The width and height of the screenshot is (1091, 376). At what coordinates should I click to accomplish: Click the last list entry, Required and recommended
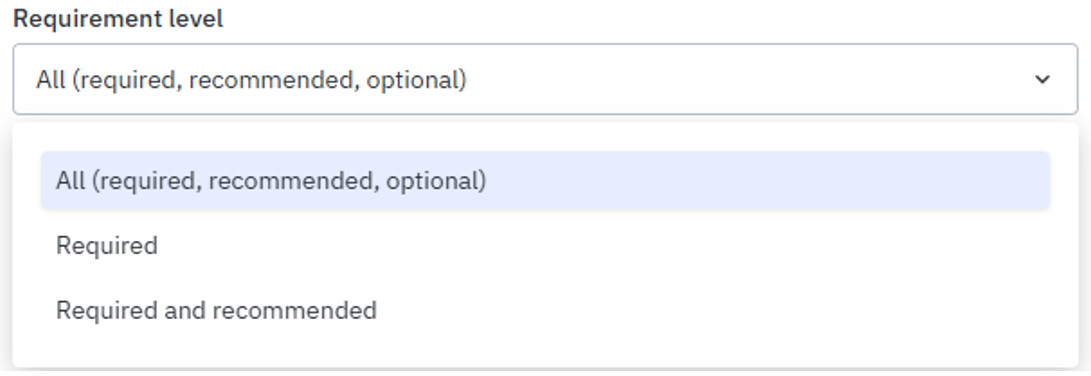545,310
